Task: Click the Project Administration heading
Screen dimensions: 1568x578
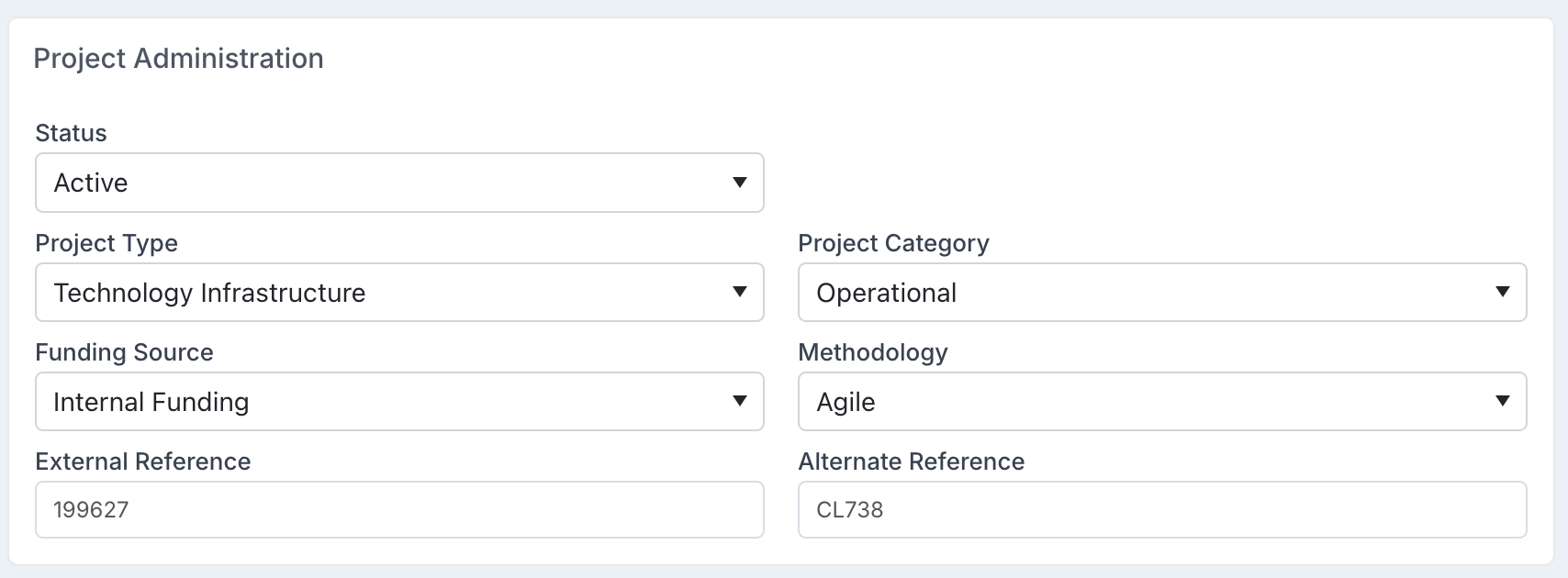Action: click(178, 59)
